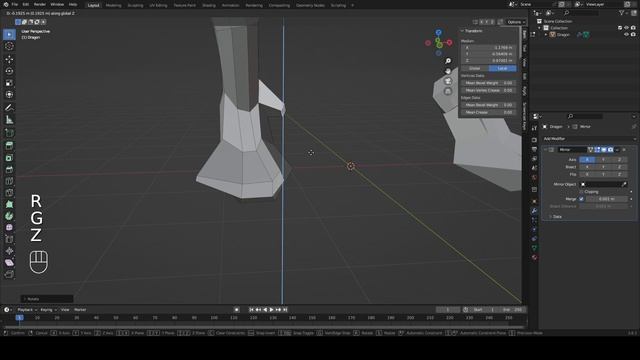Screen dimensions: 640x360
Task: Select the Transform tool
Action: point(9,95)
